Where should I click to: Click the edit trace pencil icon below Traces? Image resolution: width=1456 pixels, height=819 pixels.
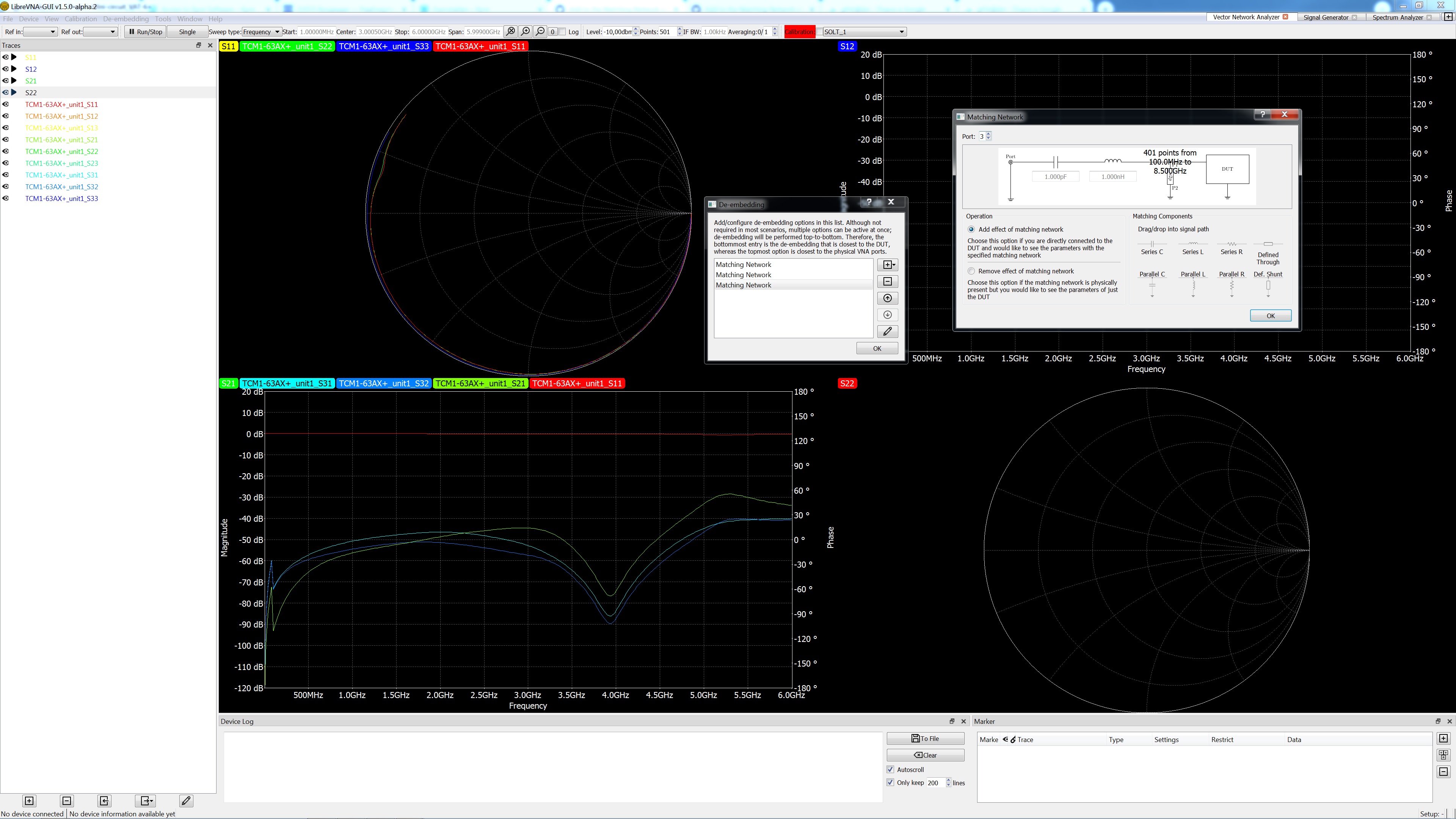[186, 800]
